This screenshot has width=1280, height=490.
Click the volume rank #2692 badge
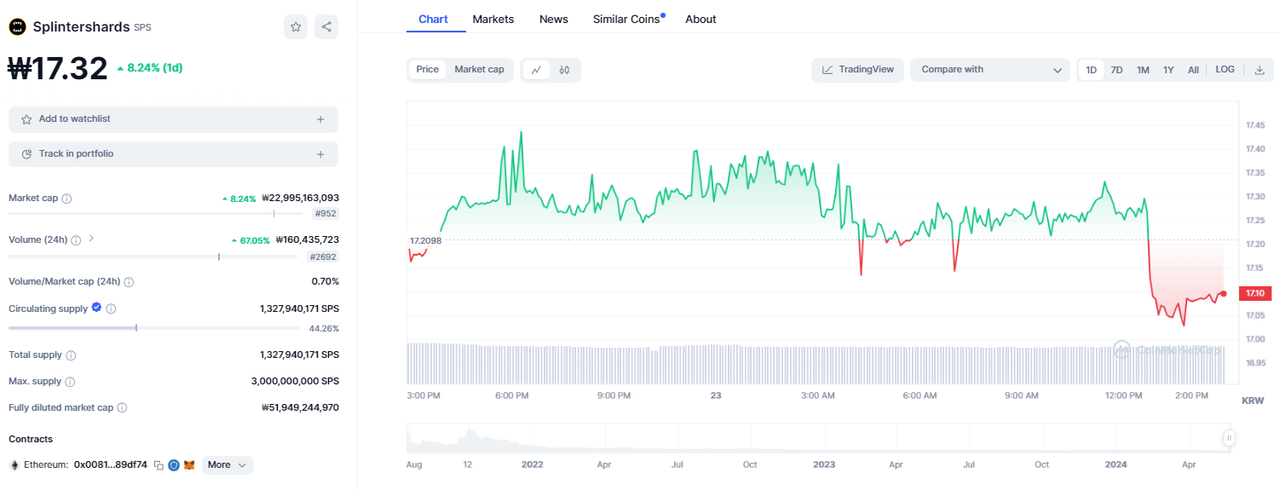[x=323, y=257]
